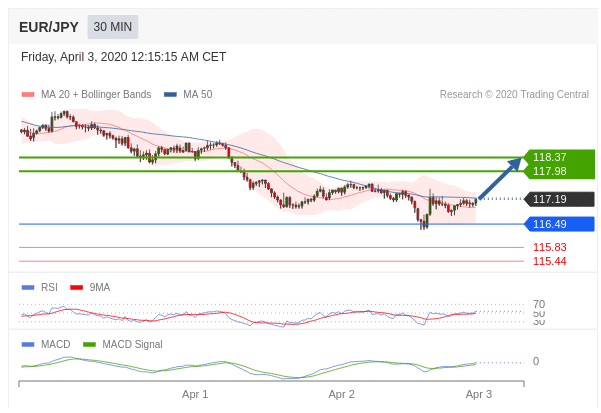Click the Apr 1 time axis label

tap(195, 394)
